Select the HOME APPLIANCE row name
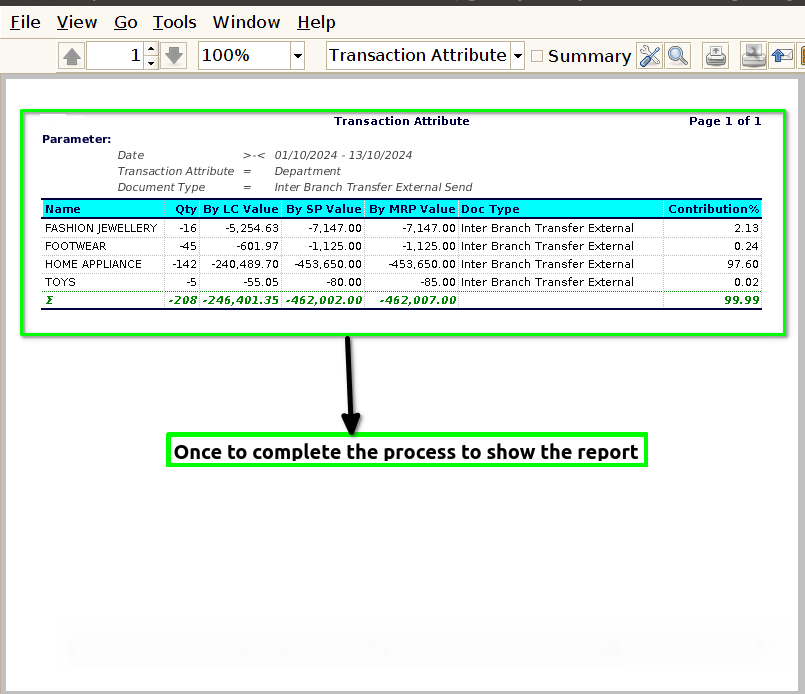 click(x=93, y=264)
